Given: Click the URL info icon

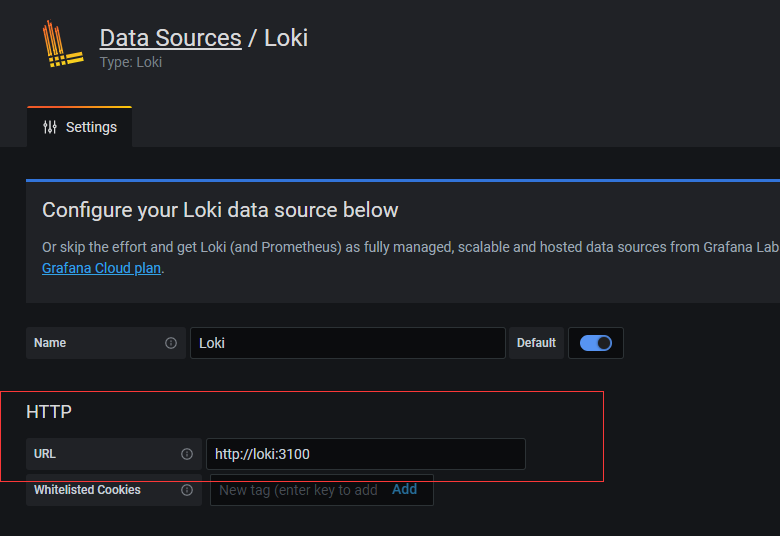Looking at the screenshot, I should point(187,454).
